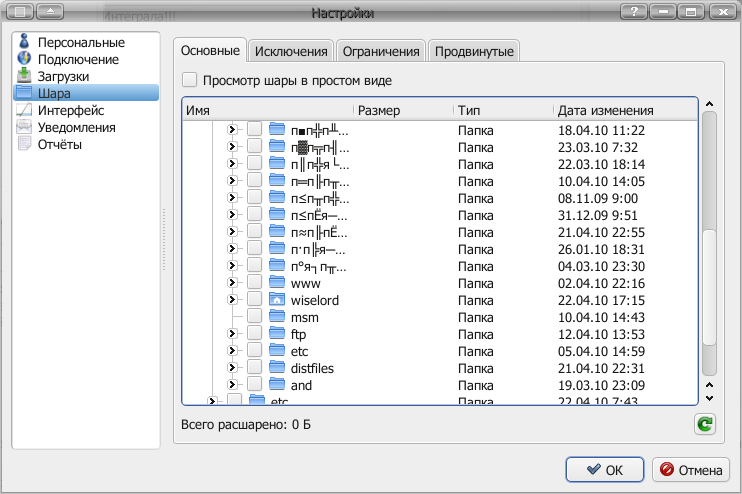742x494 pixels.
Task: Confirm settings with OK button
Action: 604,470
